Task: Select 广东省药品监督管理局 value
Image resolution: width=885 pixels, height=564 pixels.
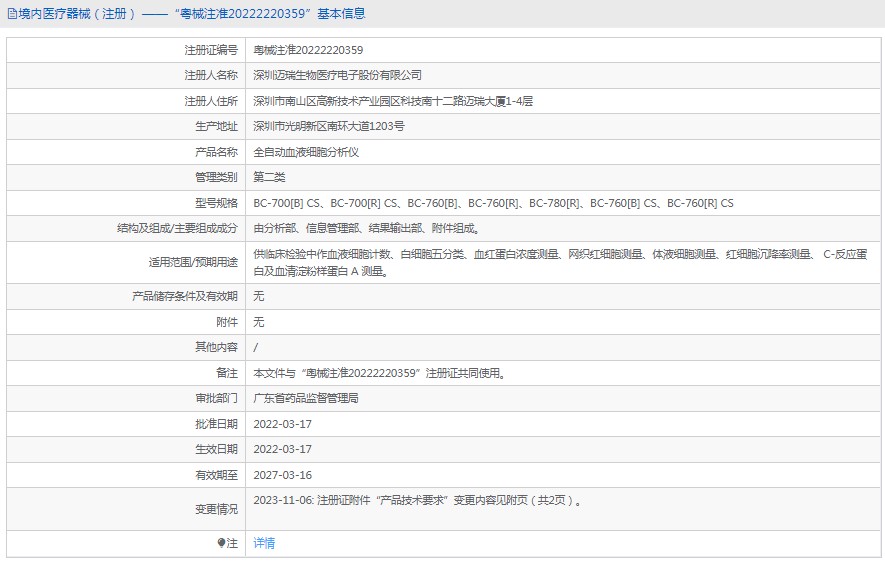Action: [306, 399]
